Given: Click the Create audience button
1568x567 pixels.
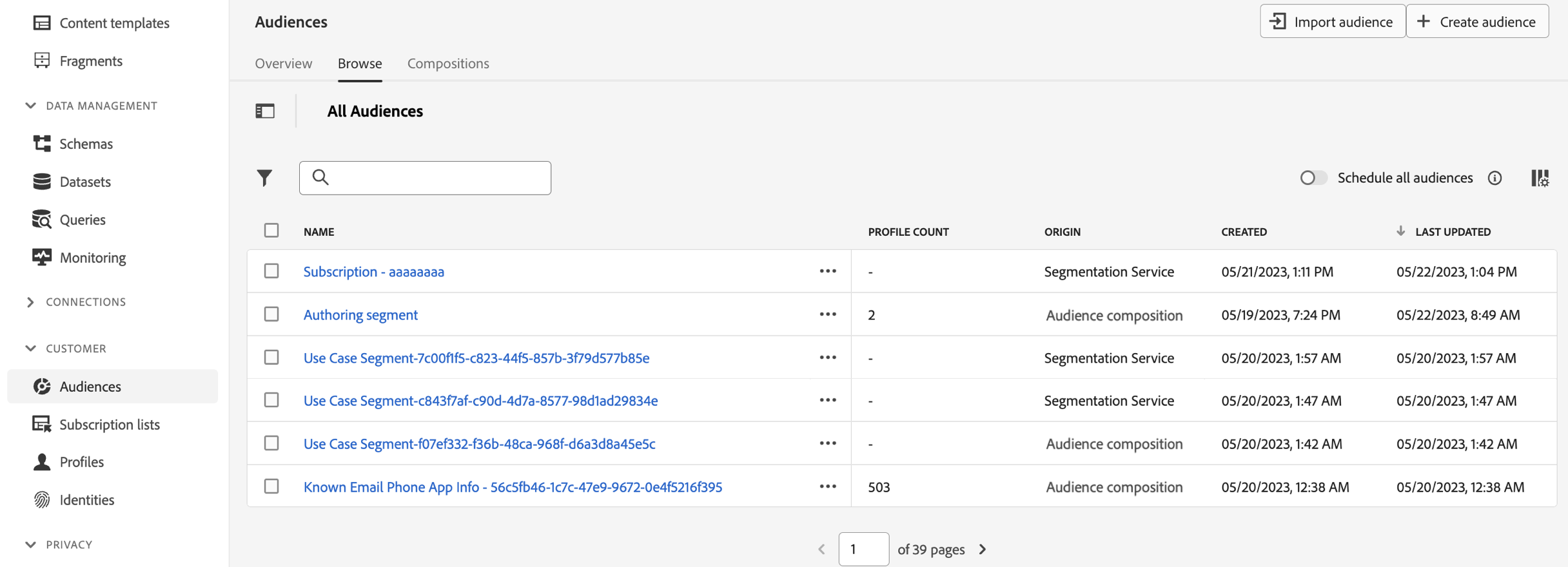Looking at the screenshot, I should (x=1477, y=22).
